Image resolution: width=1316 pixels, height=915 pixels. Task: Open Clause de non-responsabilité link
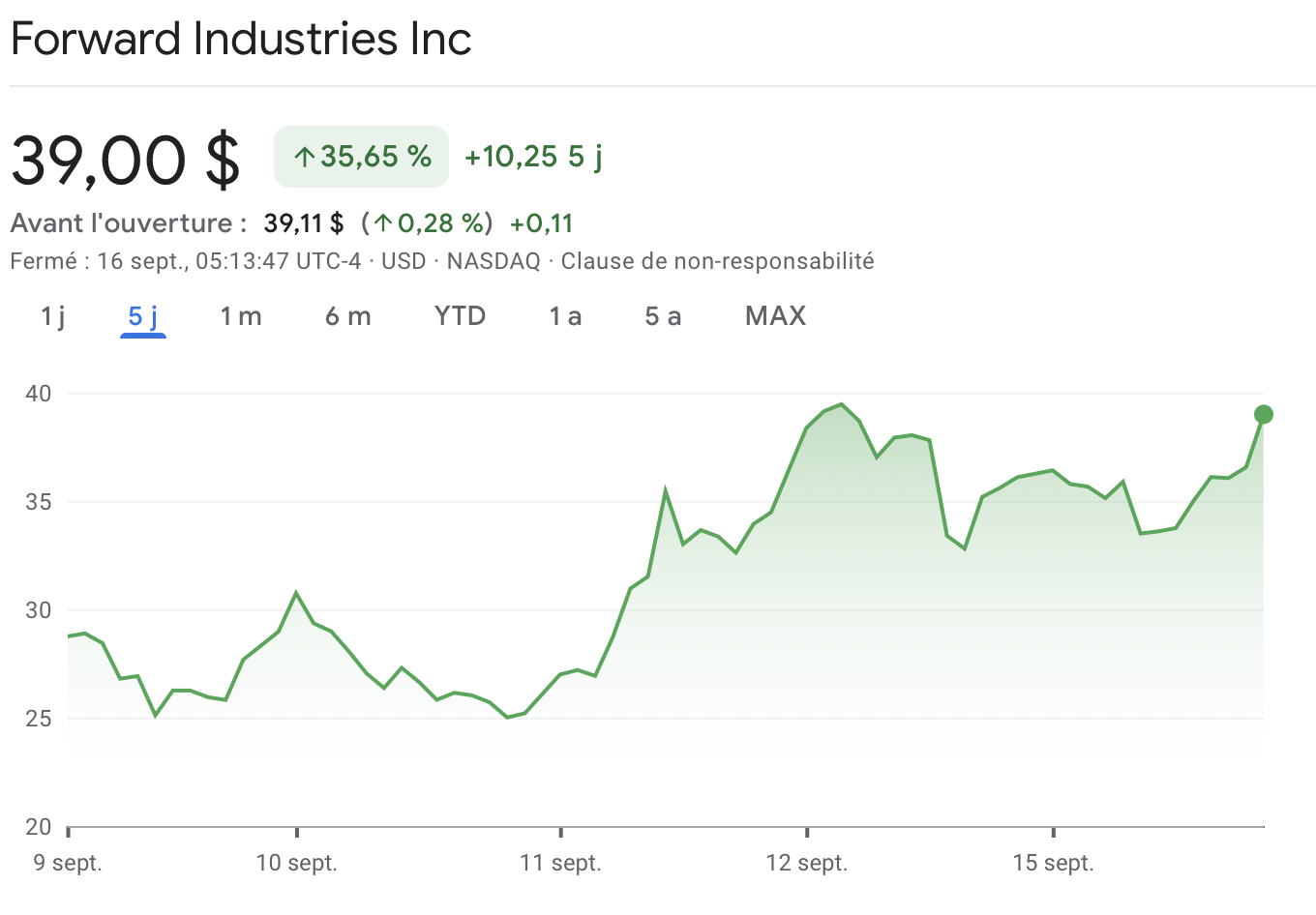717,261
